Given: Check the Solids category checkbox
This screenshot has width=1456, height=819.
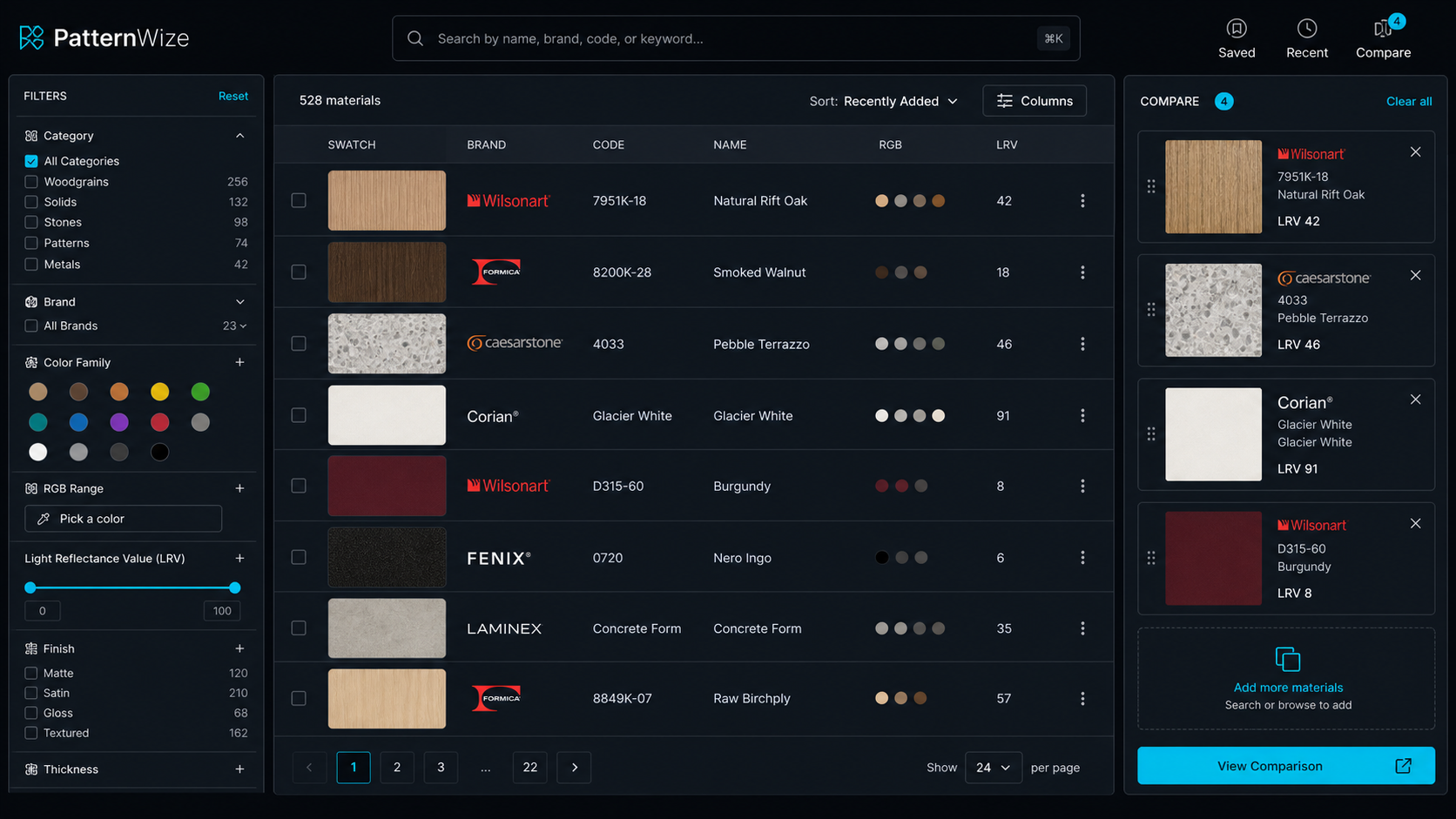Looking at the screenshot, I should 31,202.
